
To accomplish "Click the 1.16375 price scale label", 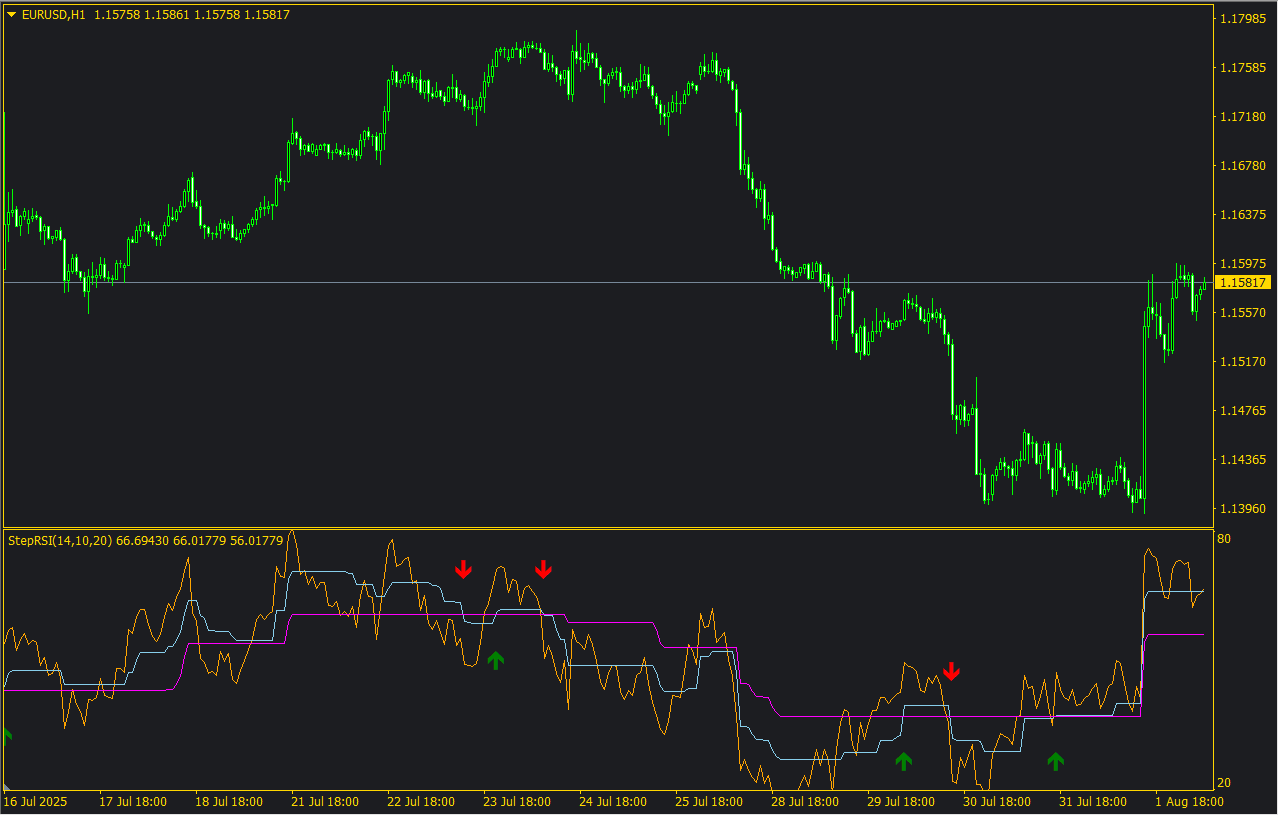I will pyautogui.click(x=1241, y=215).
